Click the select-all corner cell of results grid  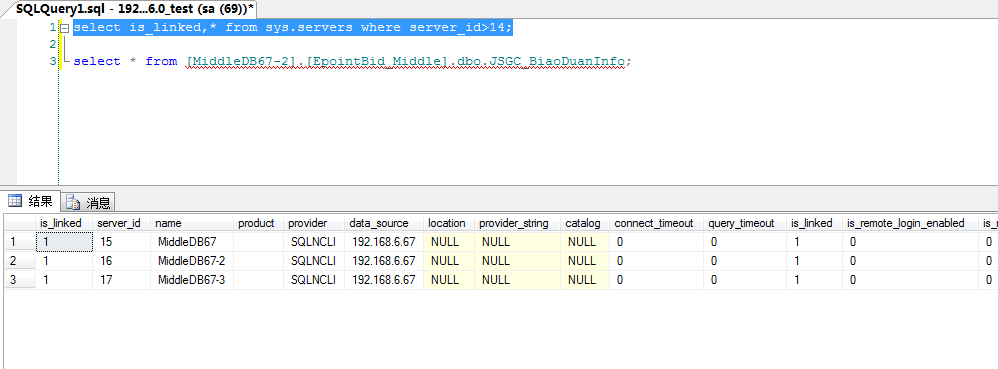coord(20,223)
